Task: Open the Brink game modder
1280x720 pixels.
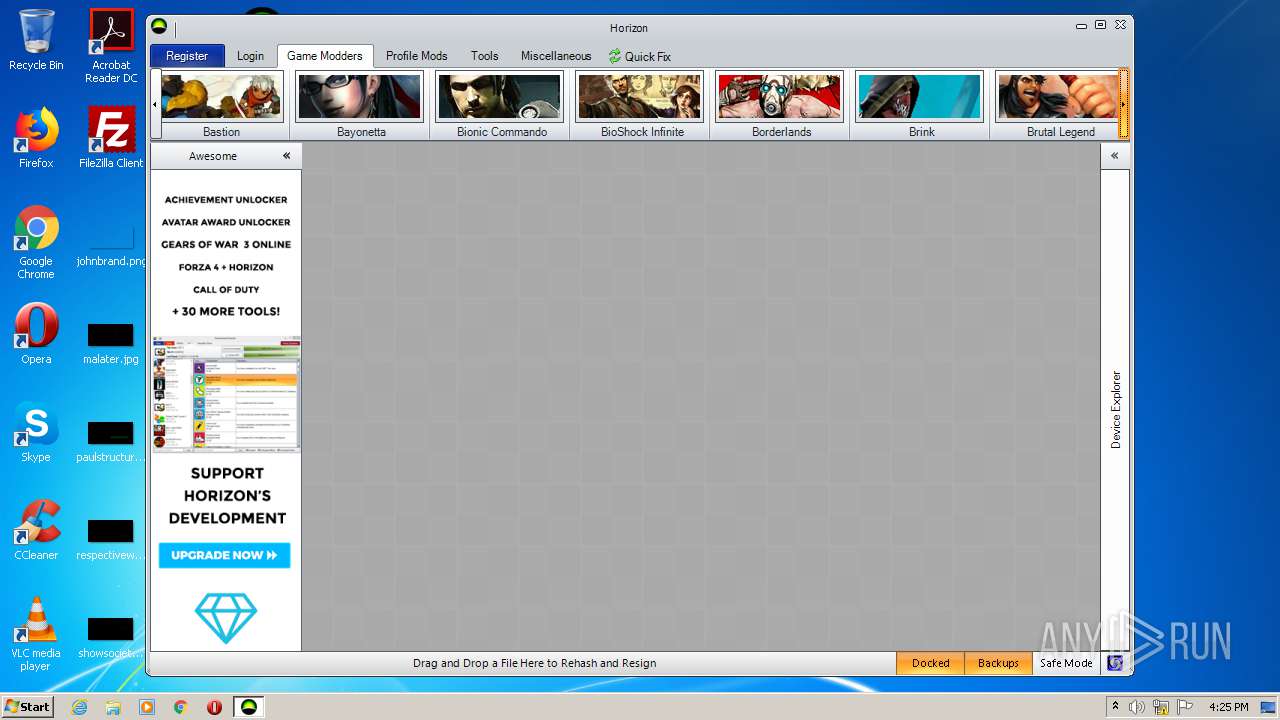Action: click(920, 104)
